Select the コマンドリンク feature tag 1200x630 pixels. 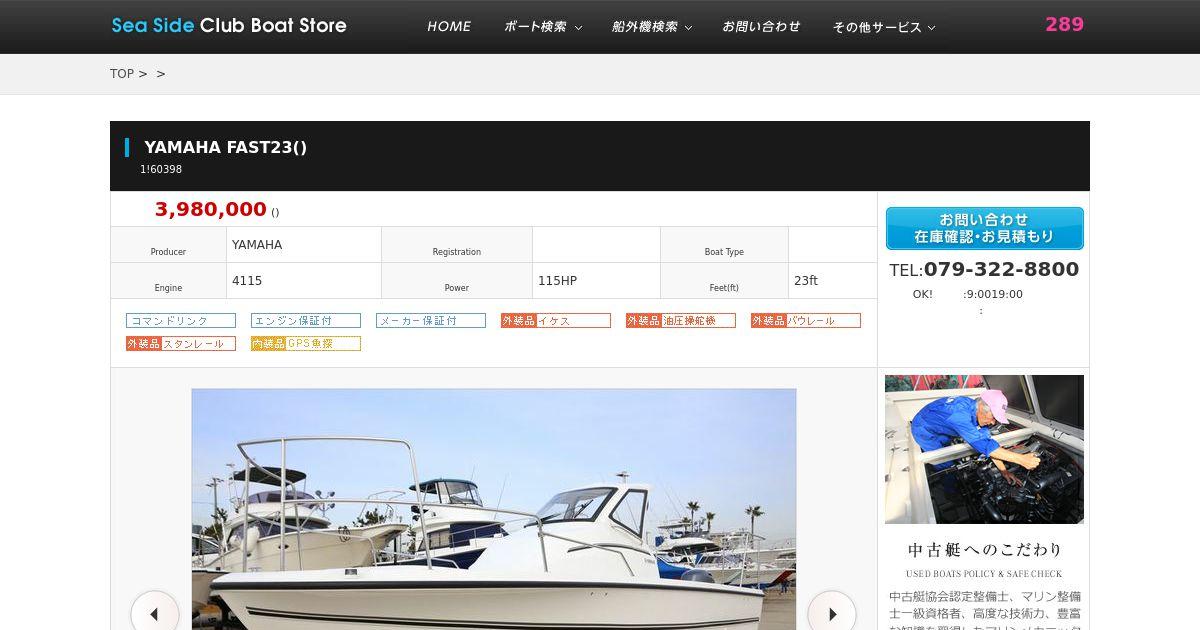[181, 321]
